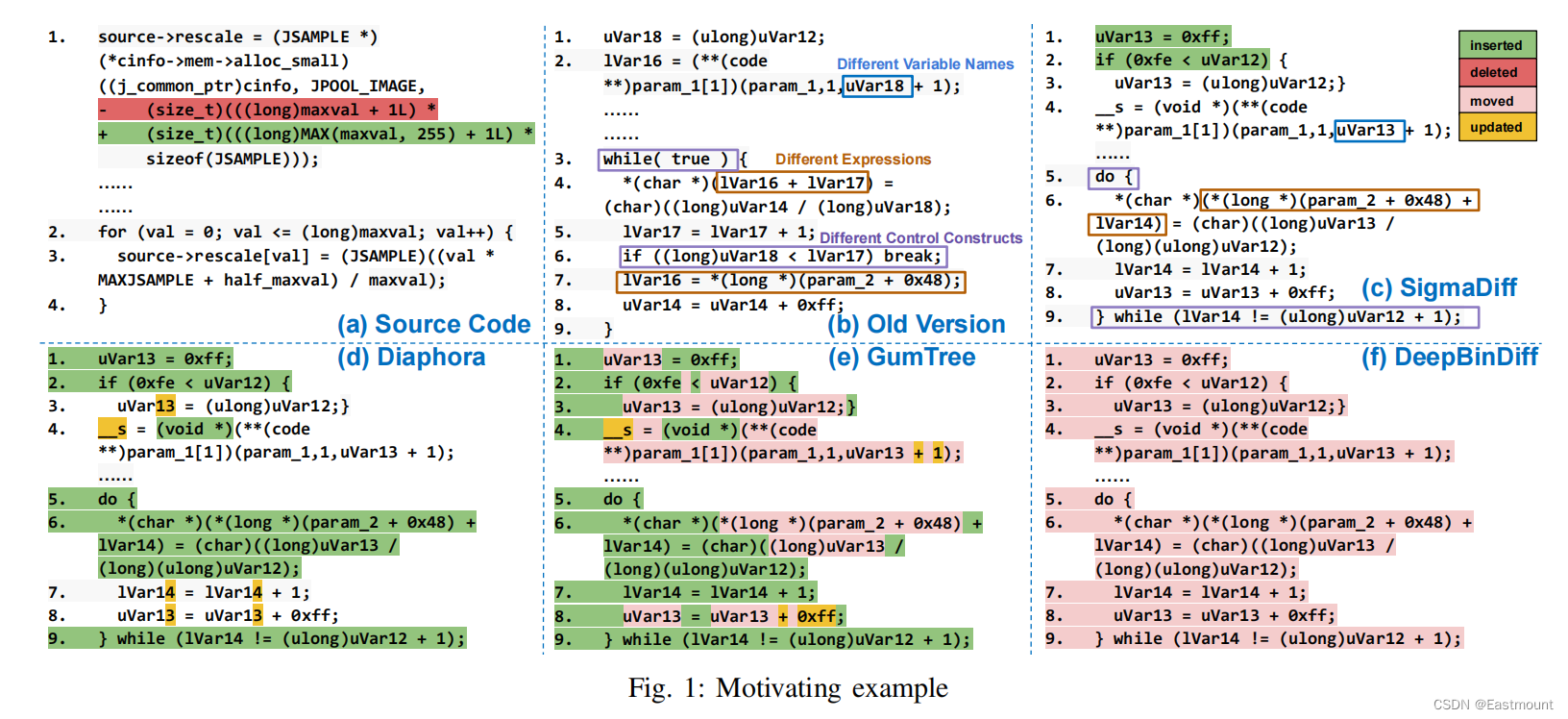The image size is (1568, 719).
Task: Select the "(f) DeepBinDiff" panel title
Action: pyautogui.click(x=1449, y=358)
